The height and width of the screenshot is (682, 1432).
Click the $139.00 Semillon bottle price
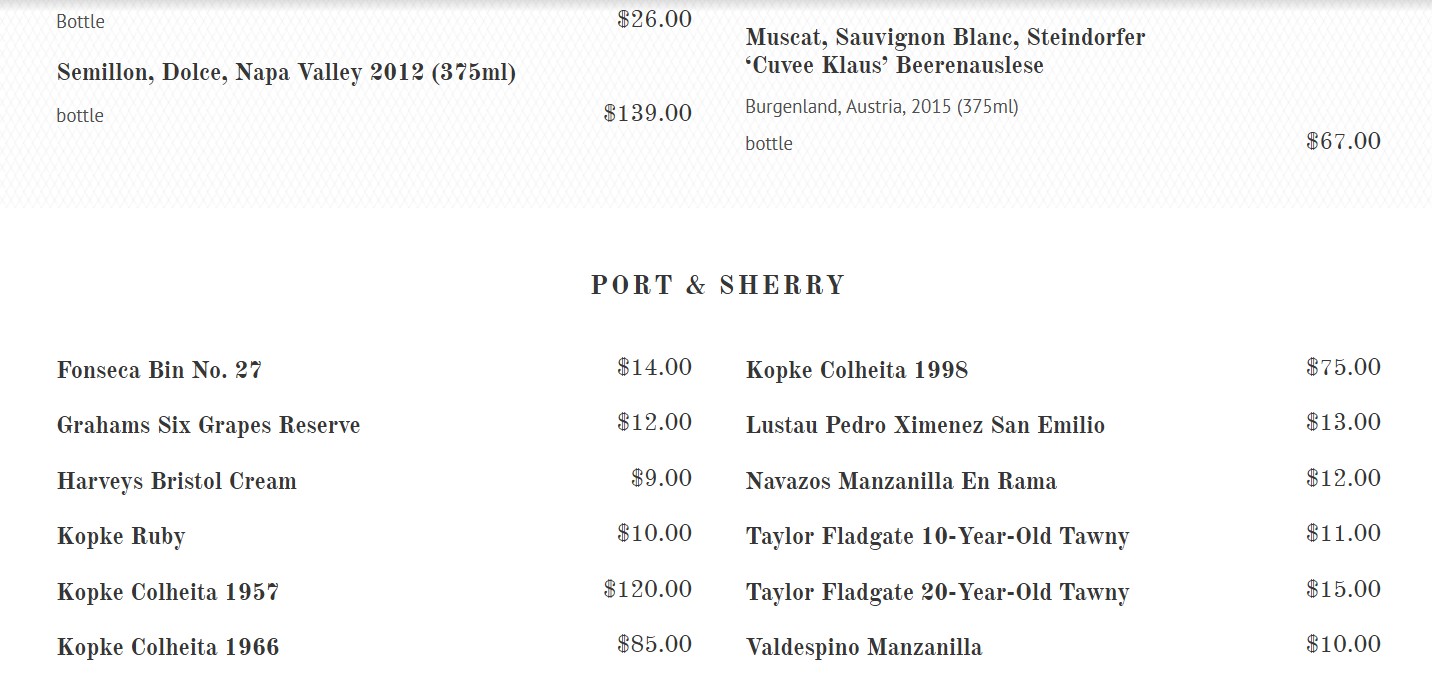[x=648, y=113]
